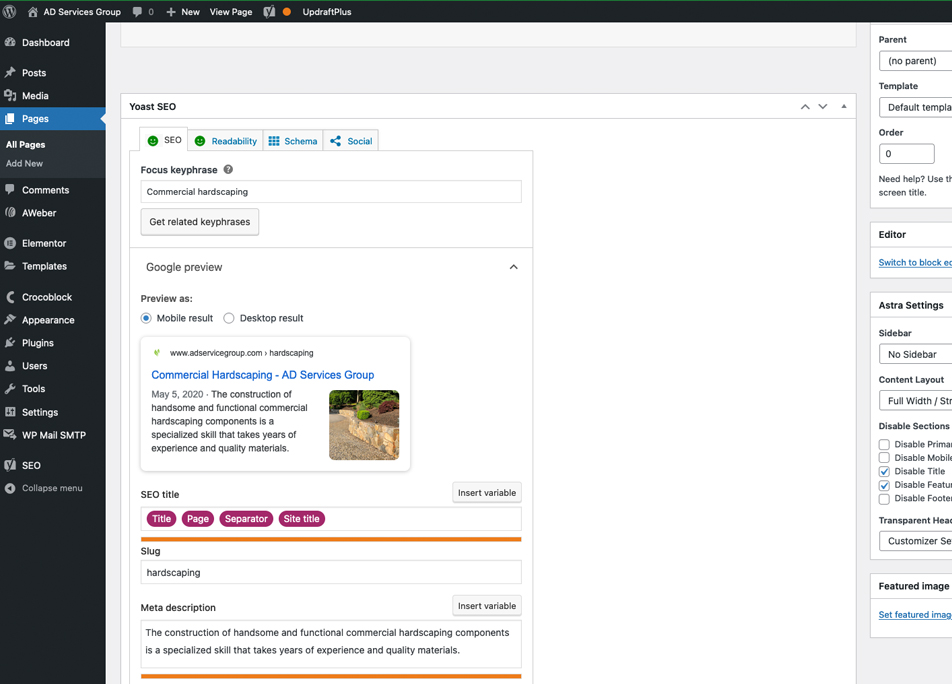The height and width of the screenshot is (684, 952).
Task: Click the Plugins plug icon
Action: click(x=10, y=342)
